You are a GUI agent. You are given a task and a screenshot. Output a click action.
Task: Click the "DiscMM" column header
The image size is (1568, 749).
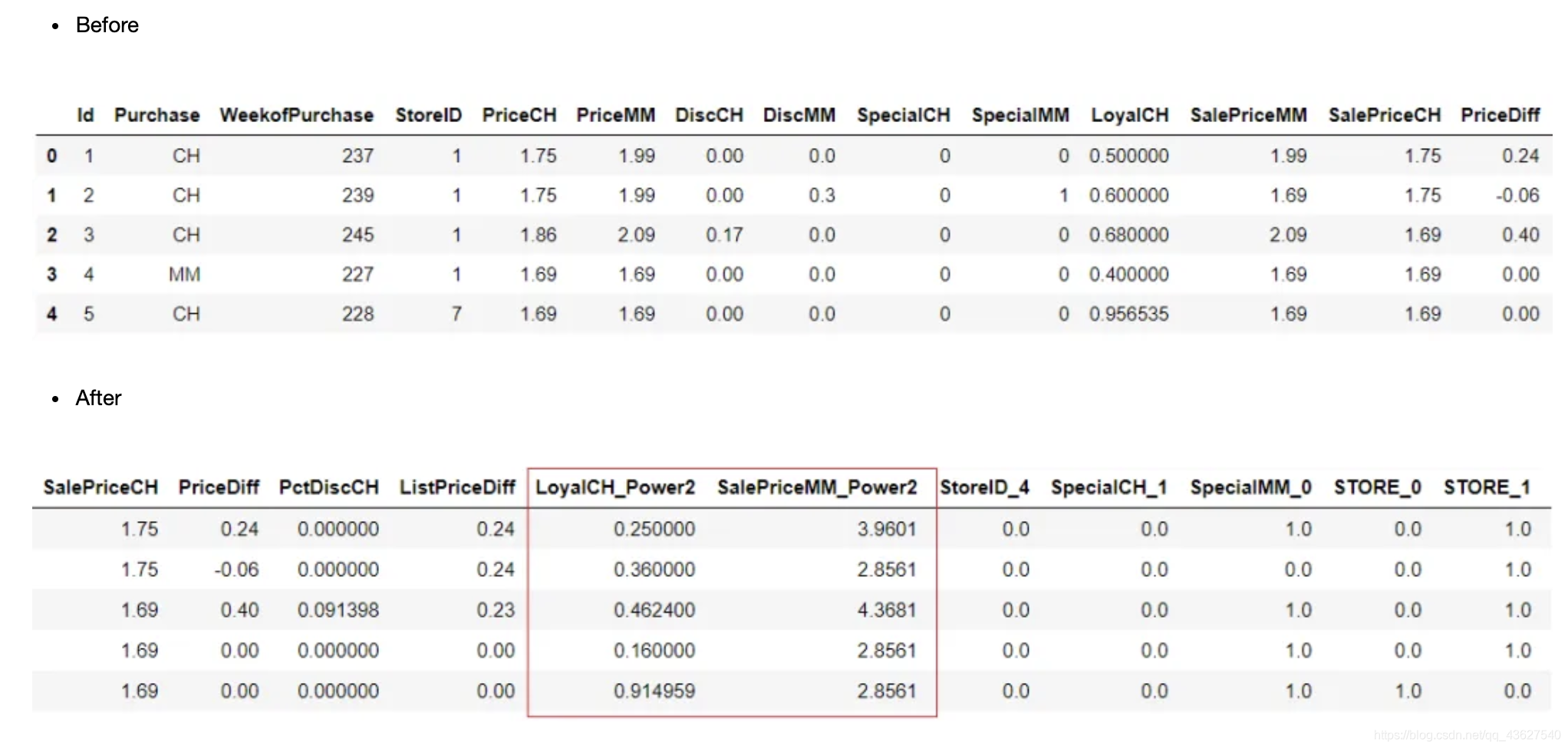coord(799,115)
